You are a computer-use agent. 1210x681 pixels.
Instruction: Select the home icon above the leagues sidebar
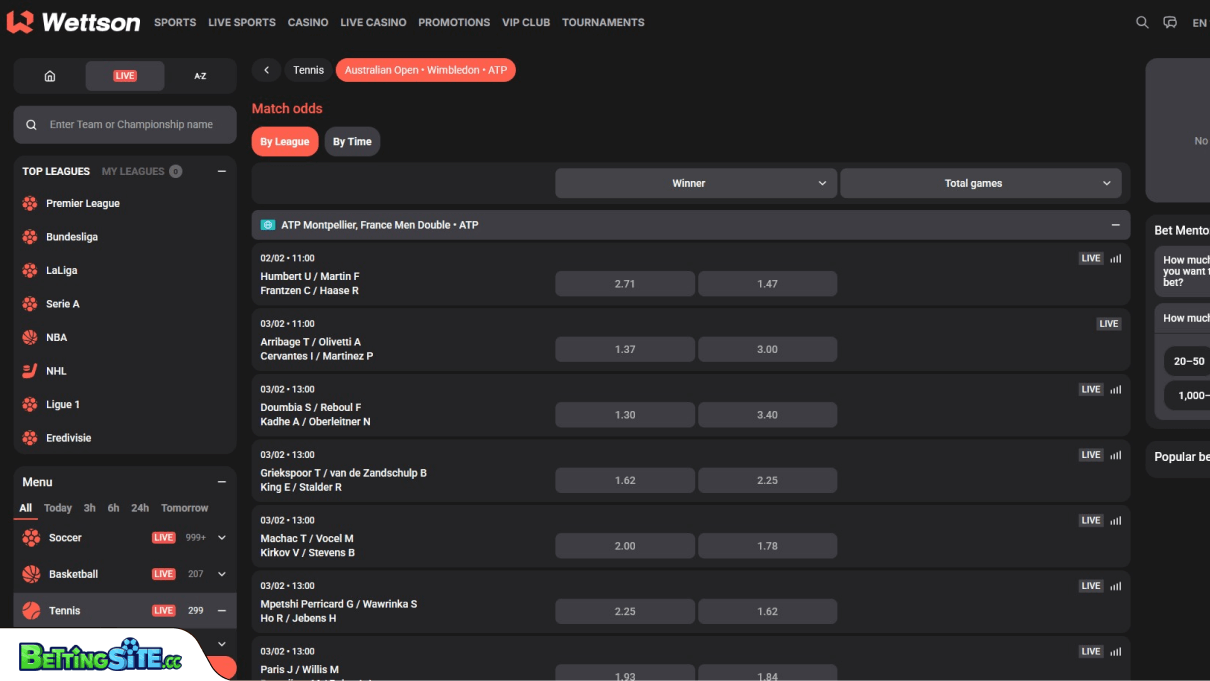click(x=48, y=75)
